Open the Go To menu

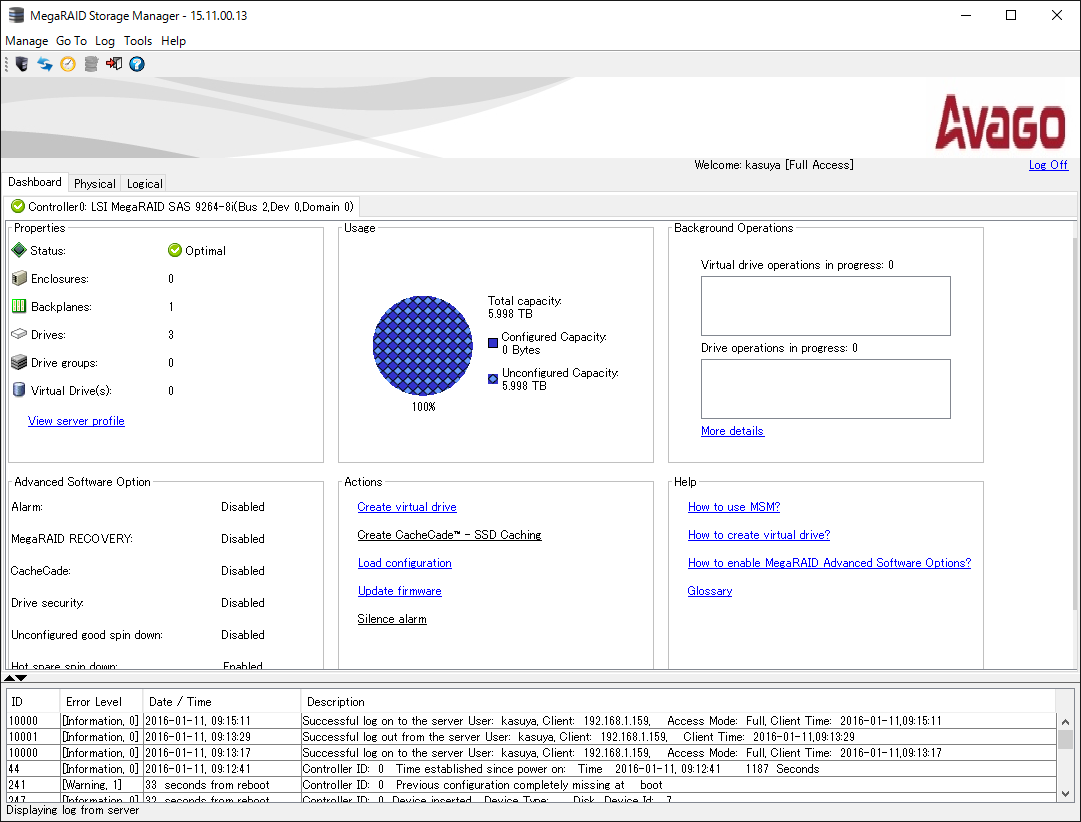(x=72, y=41)
